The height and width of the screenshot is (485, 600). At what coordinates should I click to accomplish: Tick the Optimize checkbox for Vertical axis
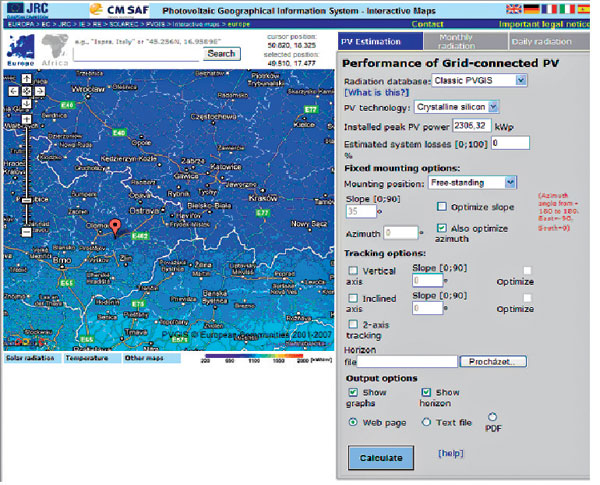(527, 271)
